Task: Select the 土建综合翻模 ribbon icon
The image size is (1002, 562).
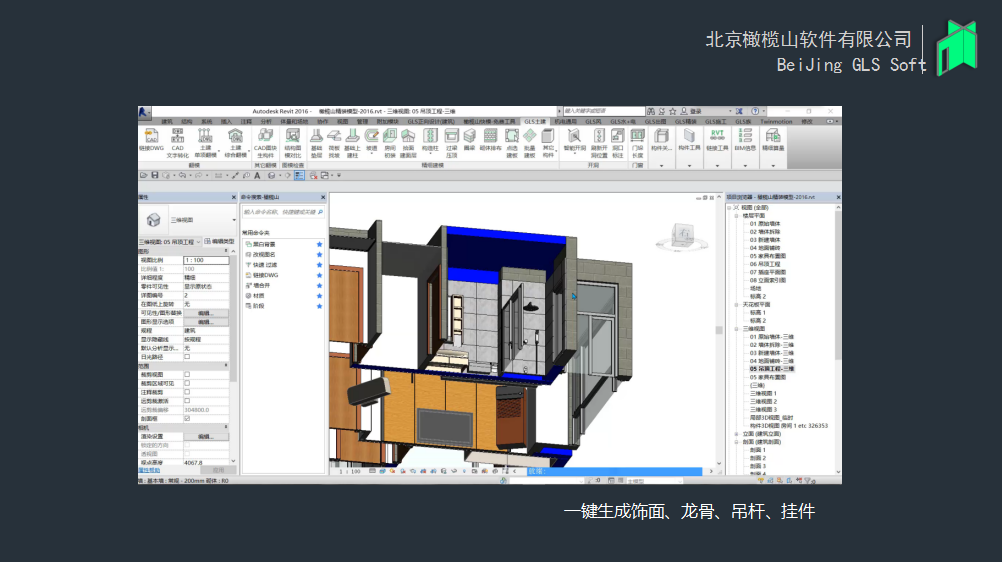Action: [x=235, y=143]
